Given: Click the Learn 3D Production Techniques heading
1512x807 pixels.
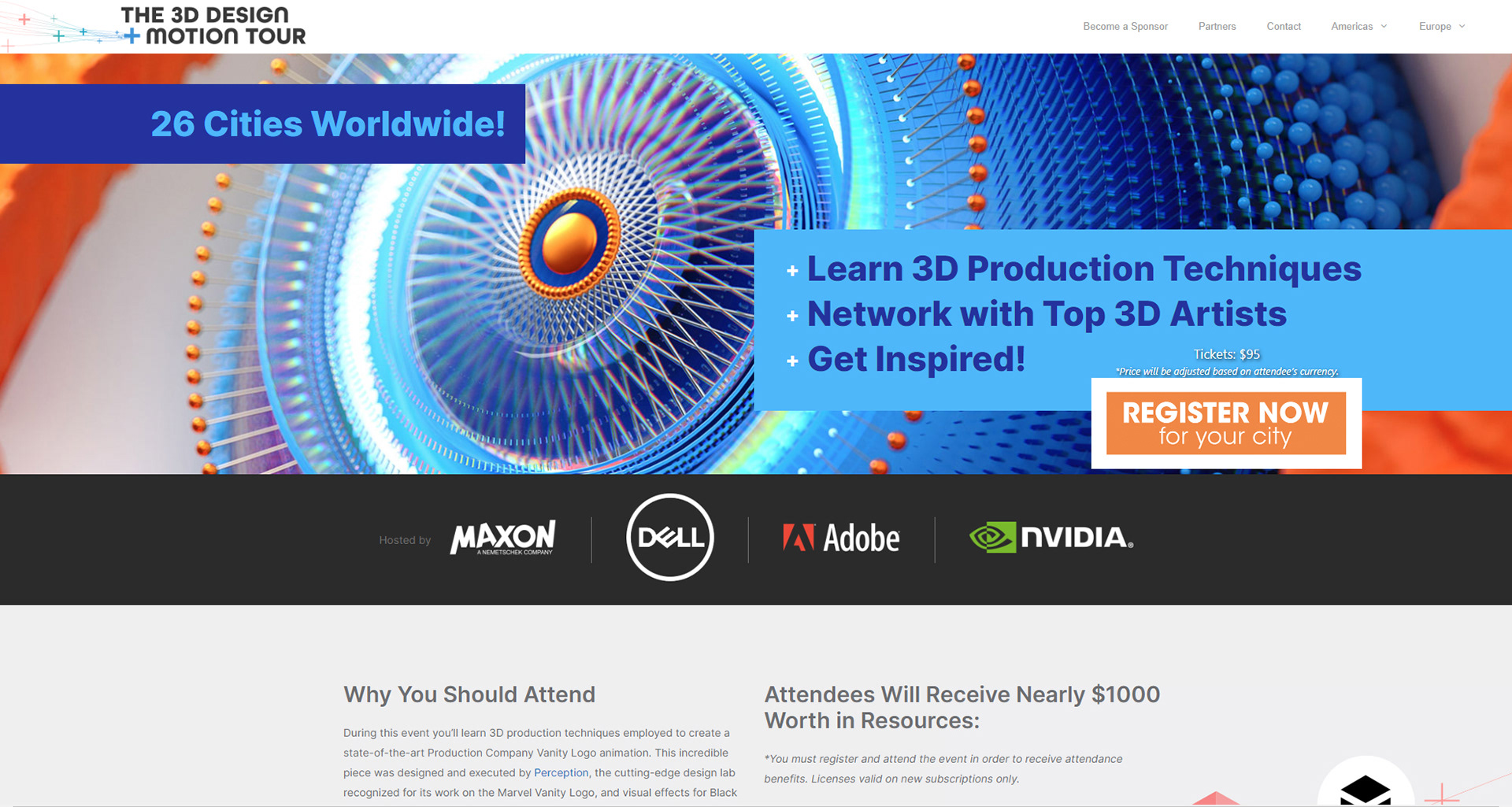Looking at the screenshot, I should tap(1084, 269).
